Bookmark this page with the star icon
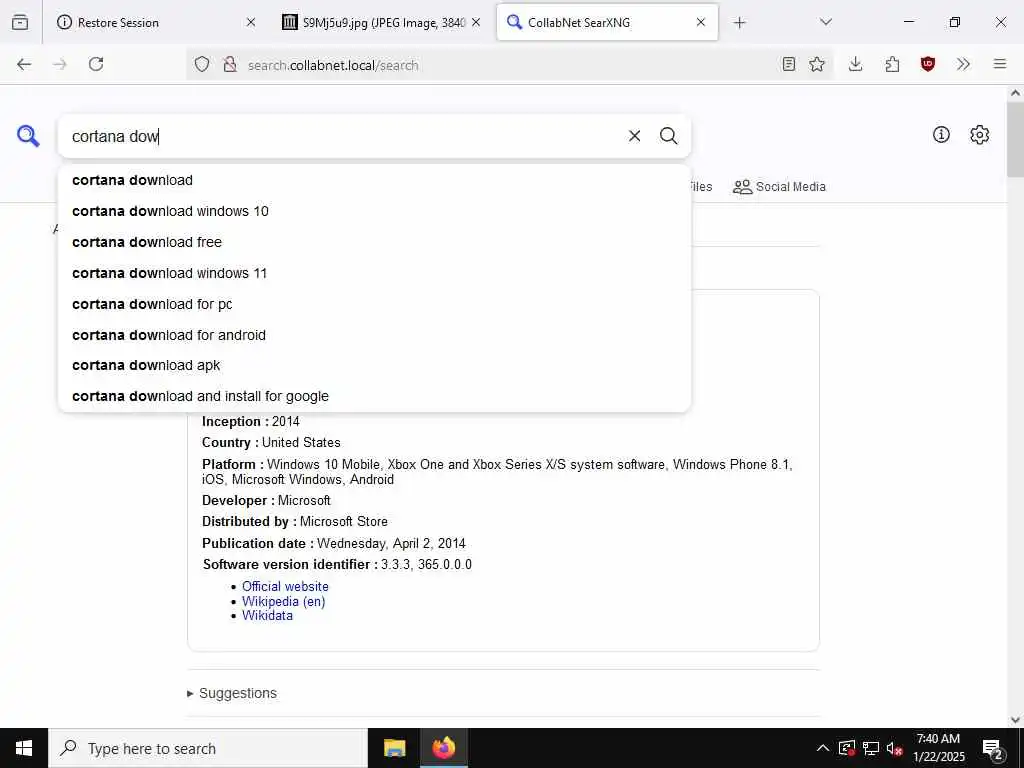The image size is (1024, 768). [x=817, y=64]
